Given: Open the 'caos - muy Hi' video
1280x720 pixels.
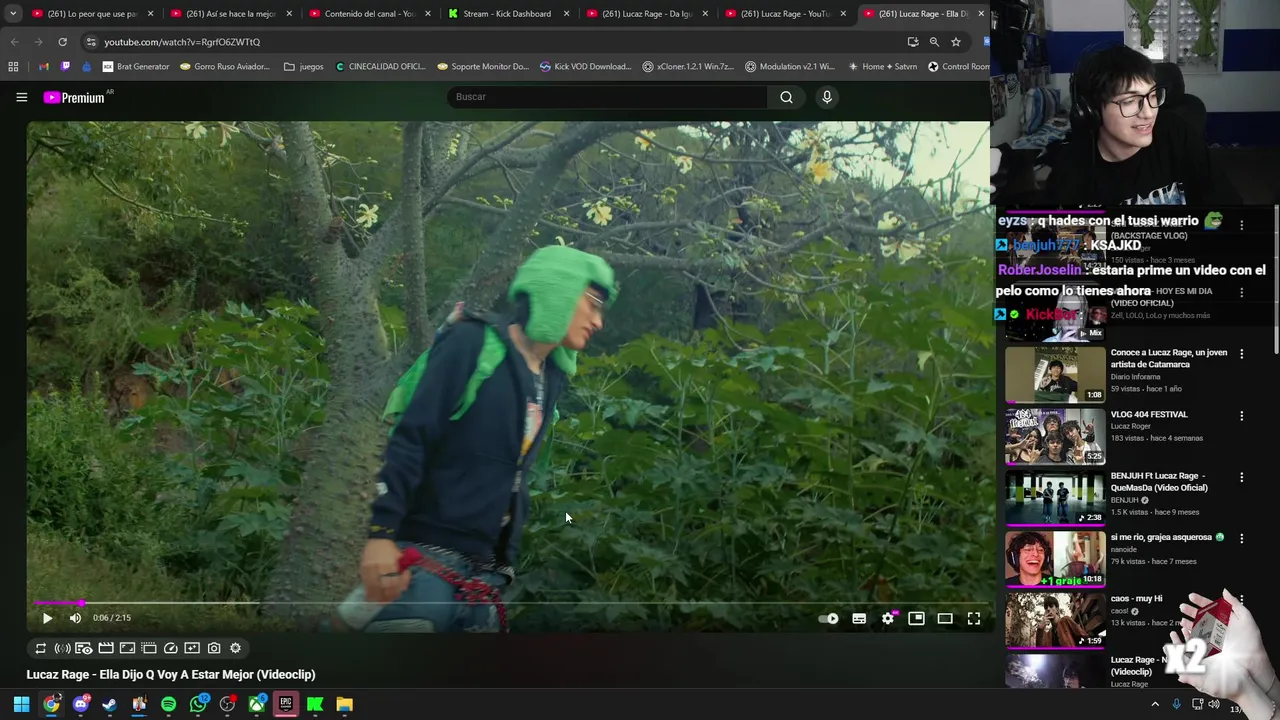Looking at the screenshot, I should (1055, 620).
